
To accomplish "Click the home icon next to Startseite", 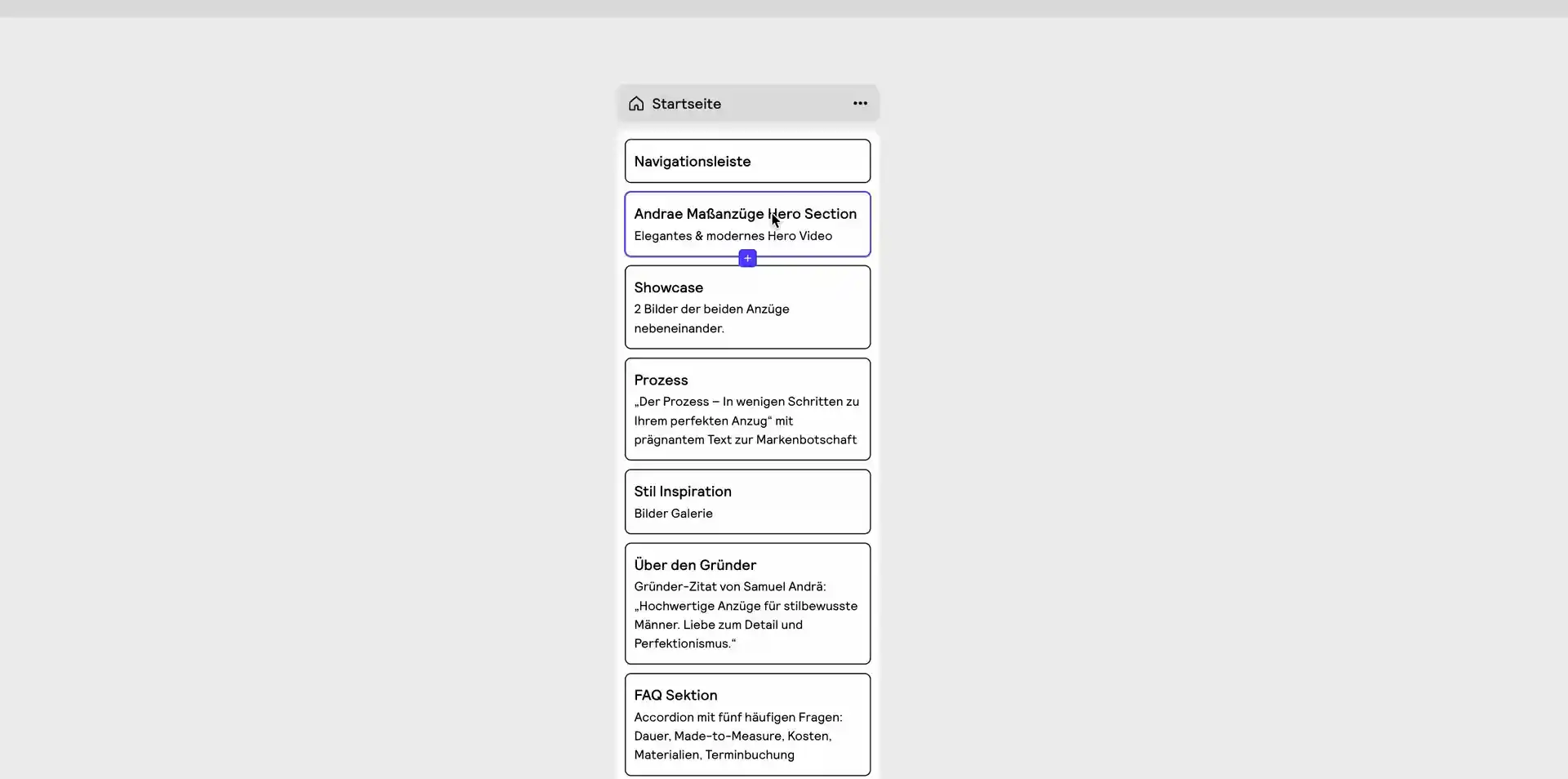I will click(x=635, y=104).
